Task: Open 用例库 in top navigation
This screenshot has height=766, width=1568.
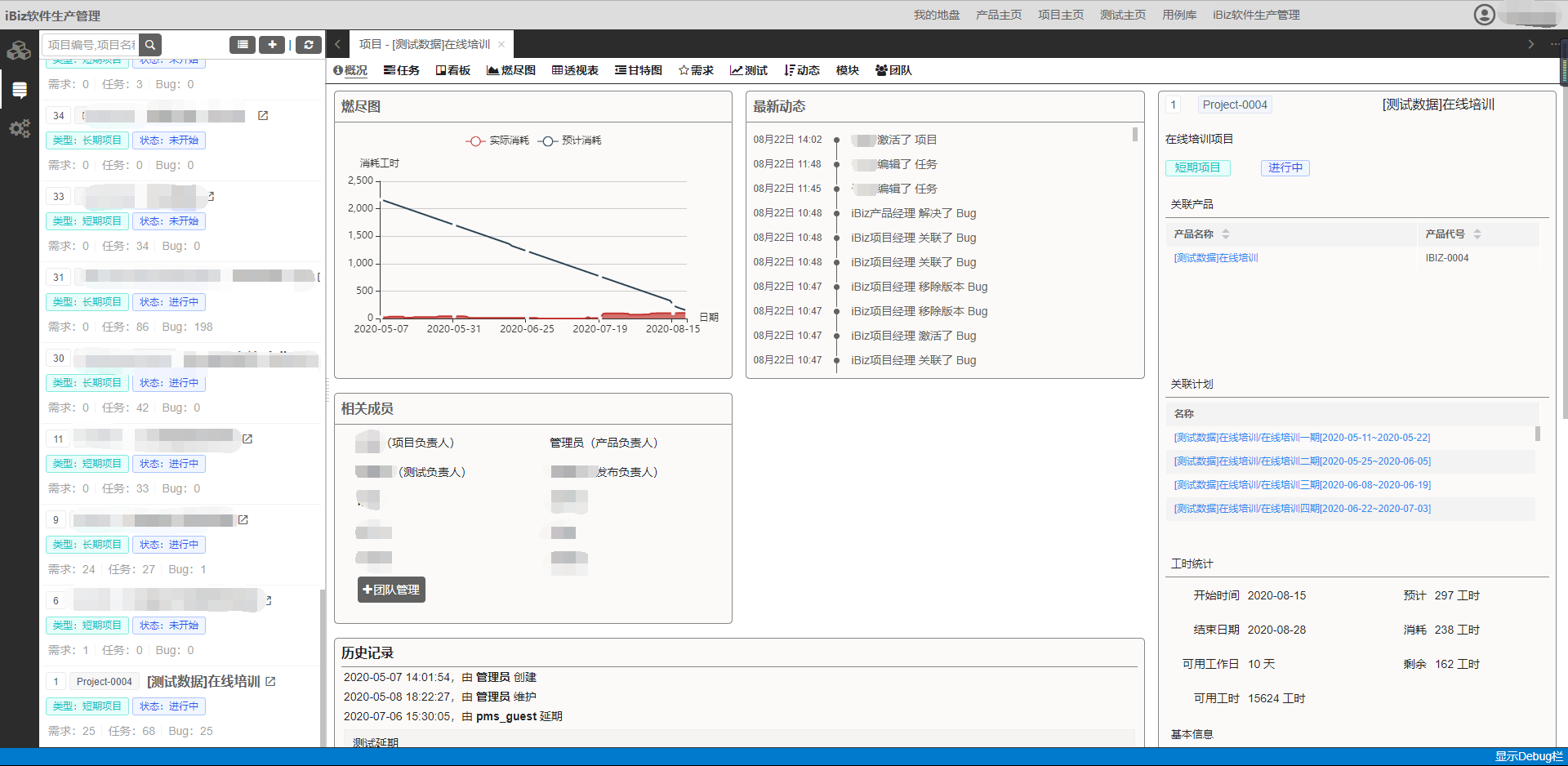Action: click(x=1179, y=15)
